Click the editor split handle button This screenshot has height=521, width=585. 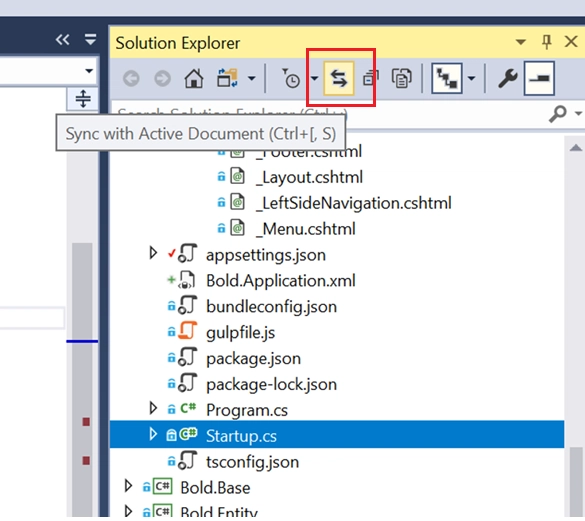(x=83, y=99)
